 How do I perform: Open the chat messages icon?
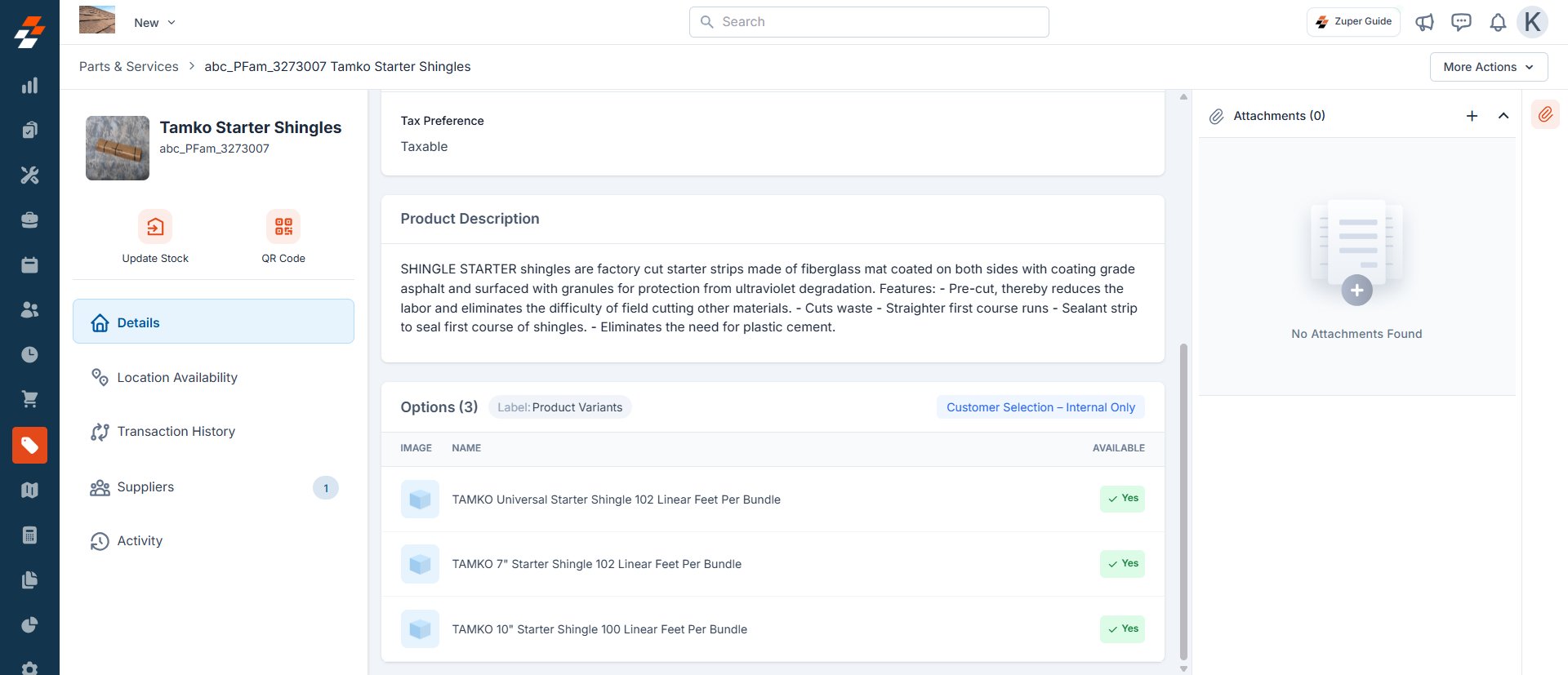(1461, 22)
